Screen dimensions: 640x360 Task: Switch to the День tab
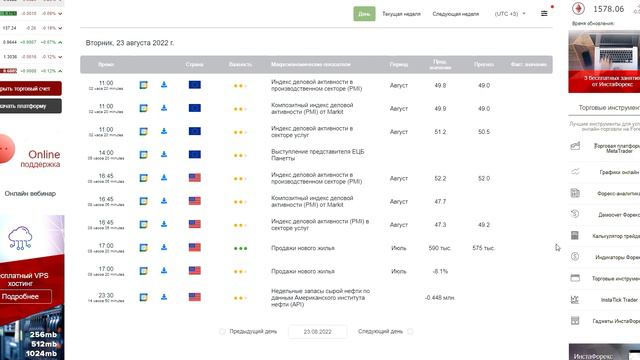tap(364, 14)
